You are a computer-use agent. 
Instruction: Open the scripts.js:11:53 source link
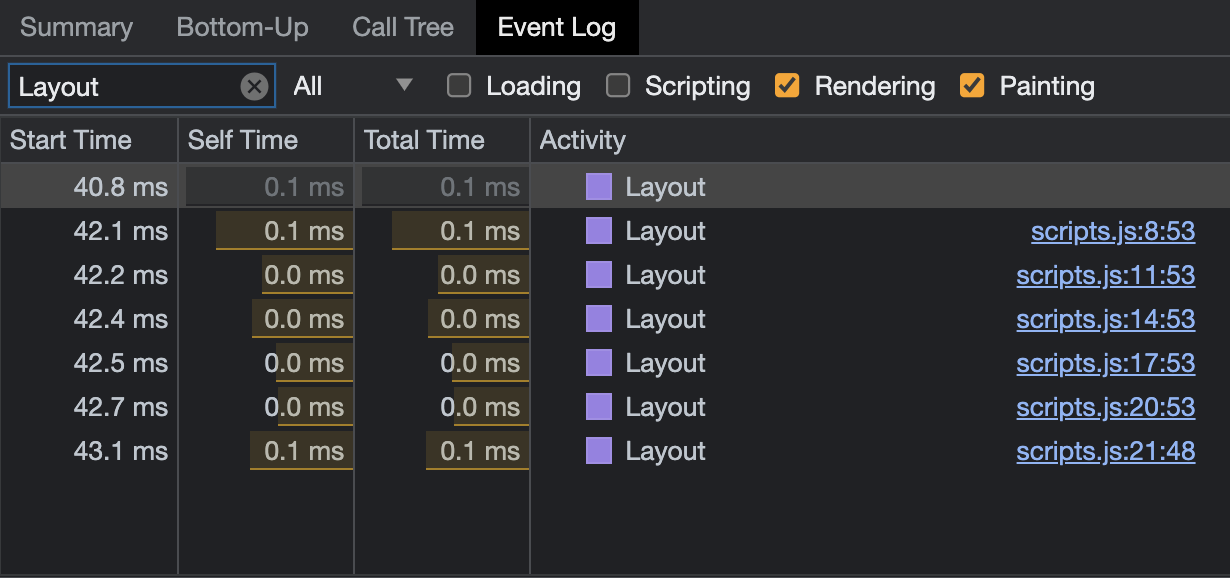[1105, 275]
